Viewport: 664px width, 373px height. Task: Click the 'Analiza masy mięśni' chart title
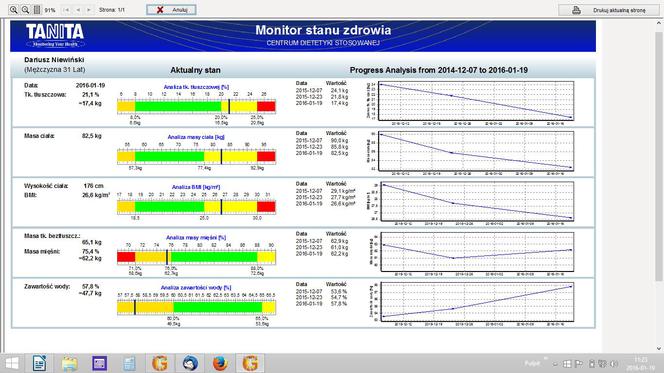(x=196, y=238)
